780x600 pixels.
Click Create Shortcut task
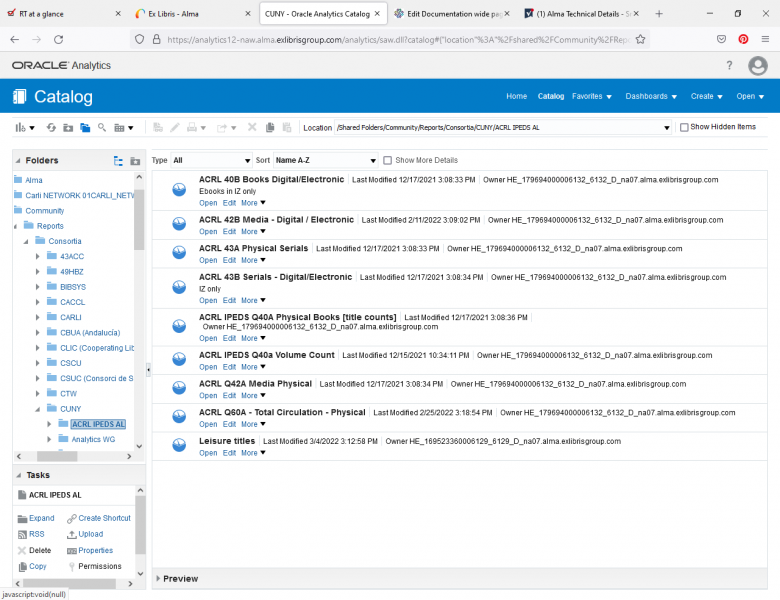coord(99,518)
